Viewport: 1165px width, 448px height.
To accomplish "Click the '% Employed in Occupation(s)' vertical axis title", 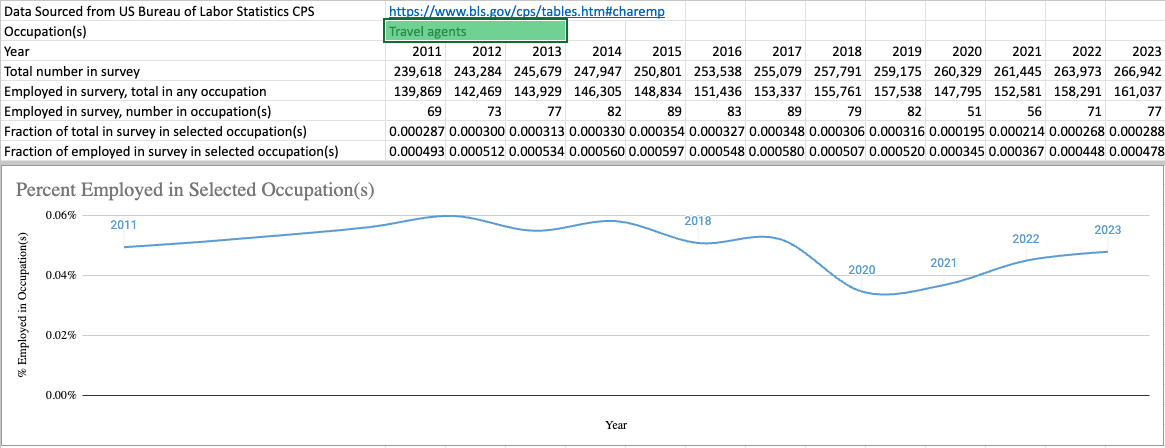I will tap(23, 303).
